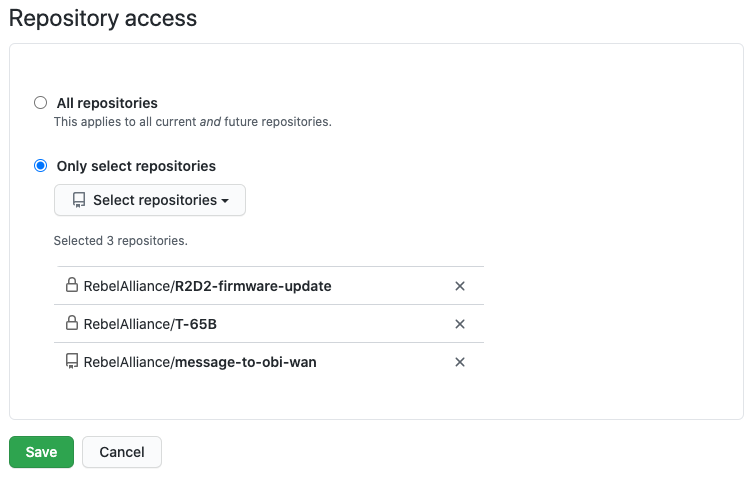Click the "All repositories" label text
This screenshot has width=755, height=479.
tap(105, 103)
